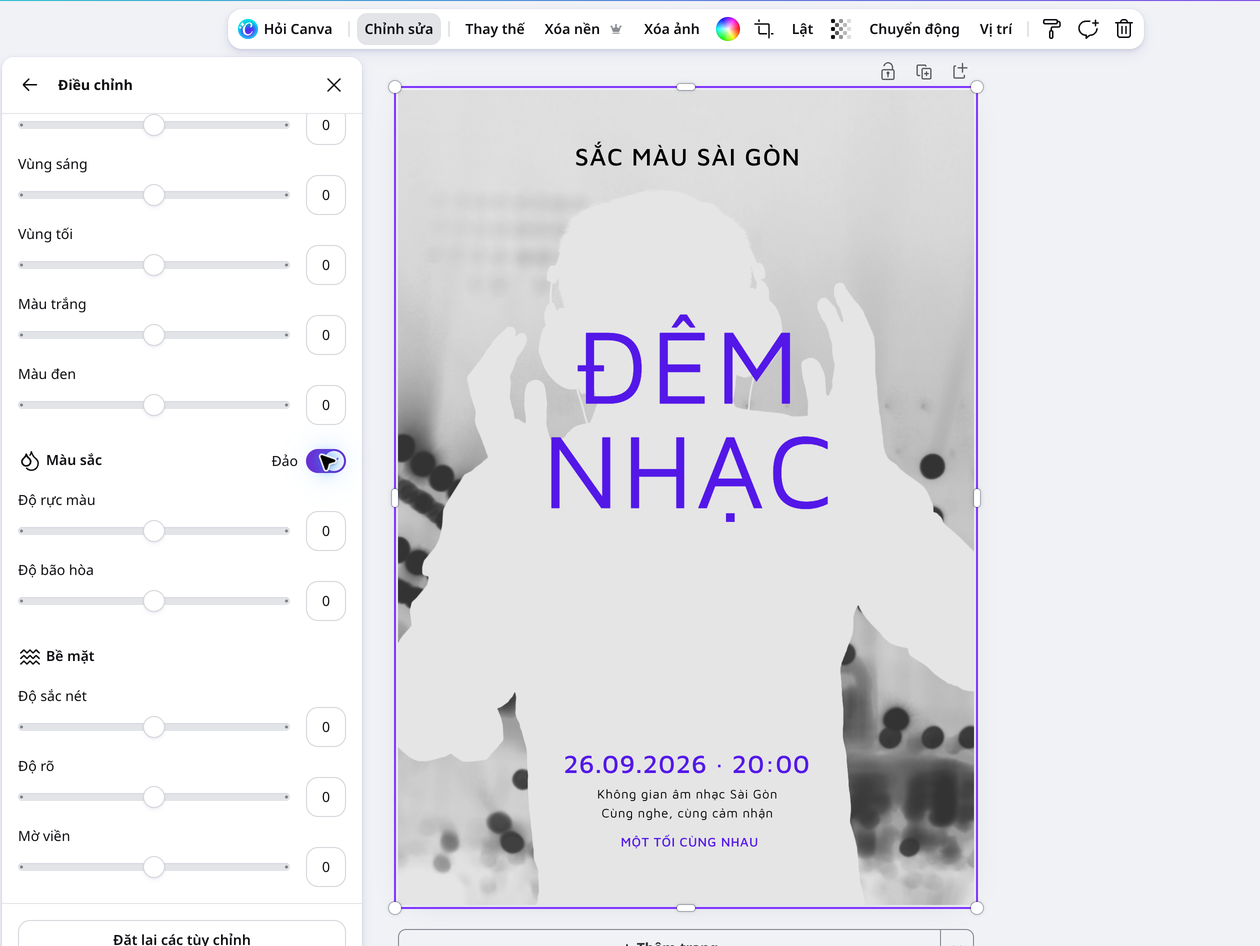Click the Vùng tối value field
Image resolution: width=1260 pixels, height=946 pixels.
[x=326, y=265]
